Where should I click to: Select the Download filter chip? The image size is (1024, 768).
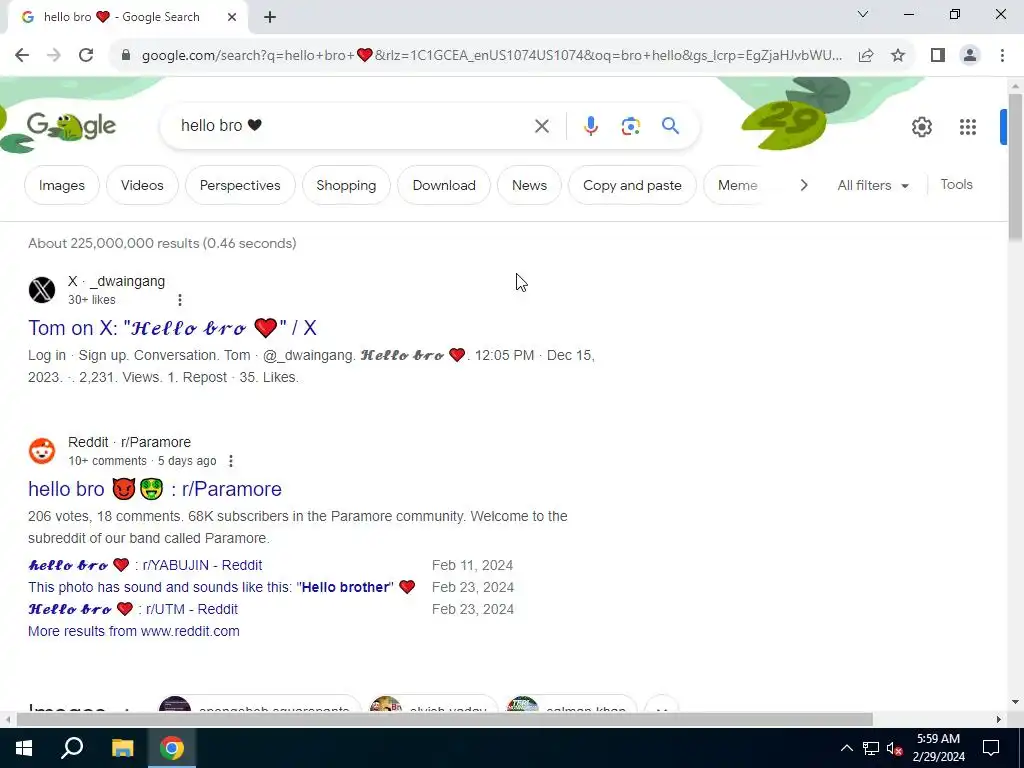coord(444,185)
